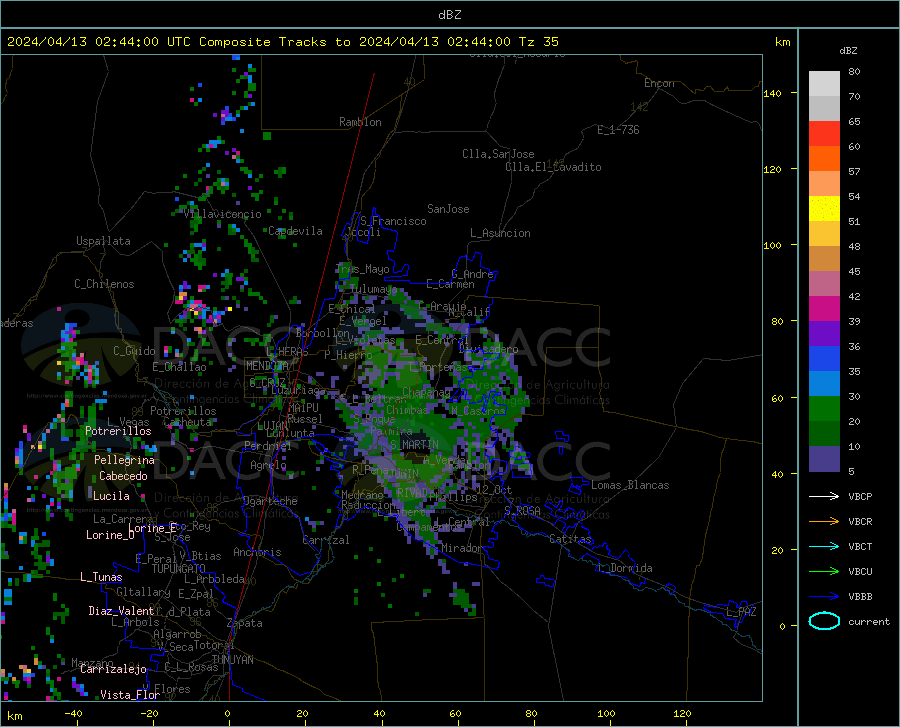Click the red 65 dBZ legend color
This screenshot has width=900, height=727.
click(824, 134)
